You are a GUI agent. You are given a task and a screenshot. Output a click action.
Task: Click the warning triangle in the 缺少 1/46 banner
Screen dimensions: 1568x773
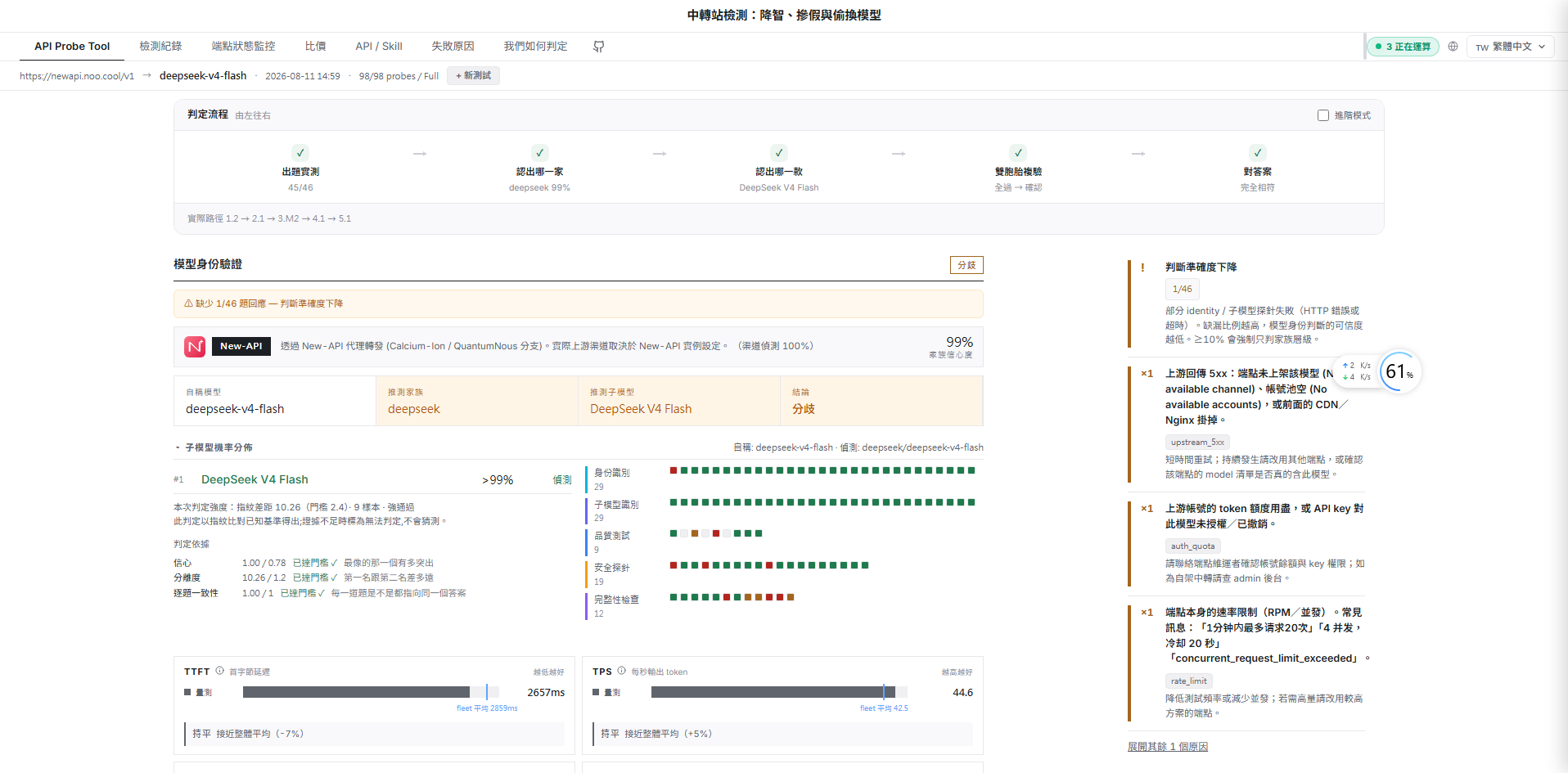[x=188, y=303]
